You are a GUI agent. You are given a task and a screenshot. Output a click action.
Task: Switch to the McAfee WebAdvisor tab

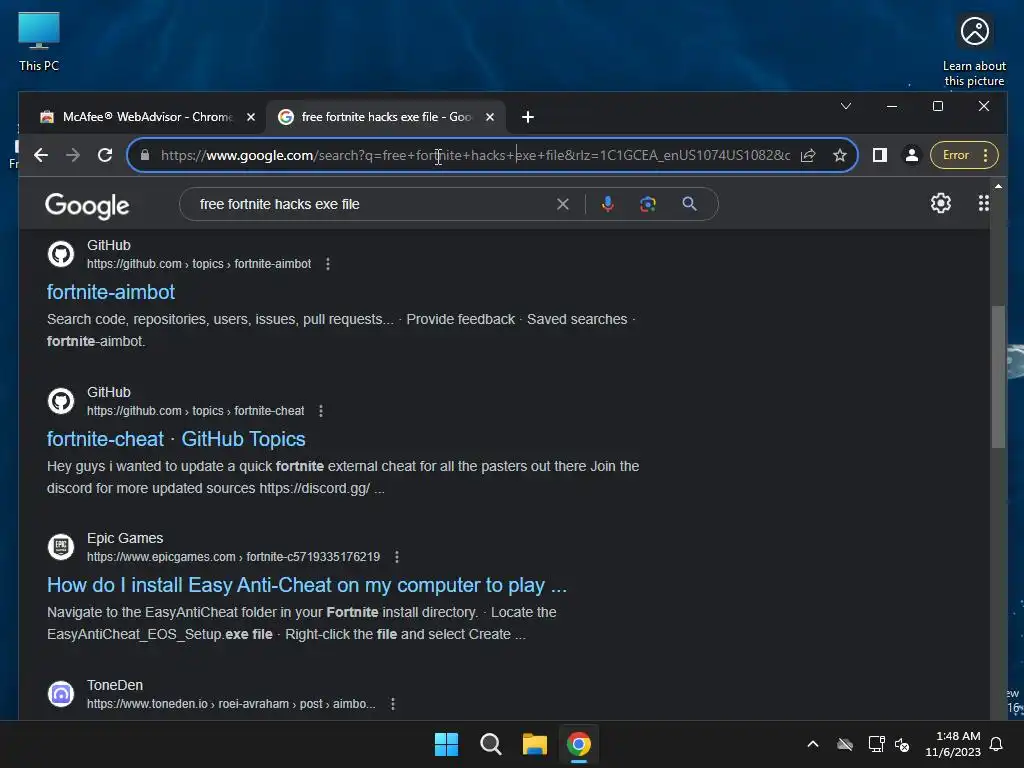pyautogui.click(x=145, y=117)
